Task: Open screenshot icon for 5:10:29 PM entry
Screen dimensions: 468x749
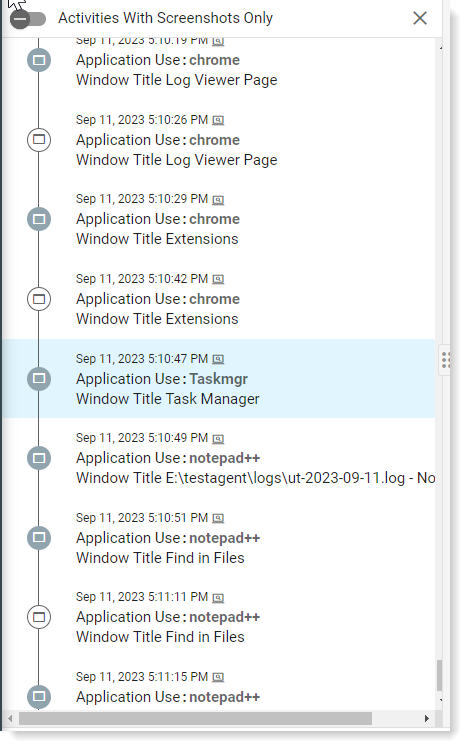Action: [x=218, y=200]
